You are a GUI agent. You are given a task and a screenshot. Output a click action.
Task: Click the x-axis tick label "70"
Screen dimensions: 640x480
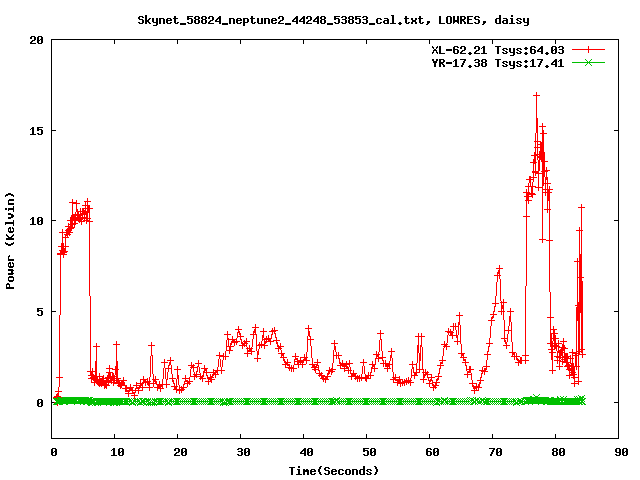(495, 452)
